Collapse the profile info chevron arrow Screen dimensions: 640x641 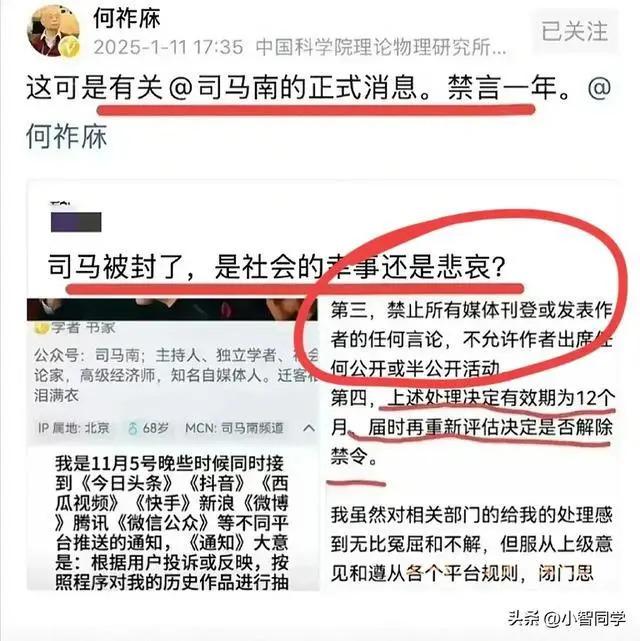(309, 428)
